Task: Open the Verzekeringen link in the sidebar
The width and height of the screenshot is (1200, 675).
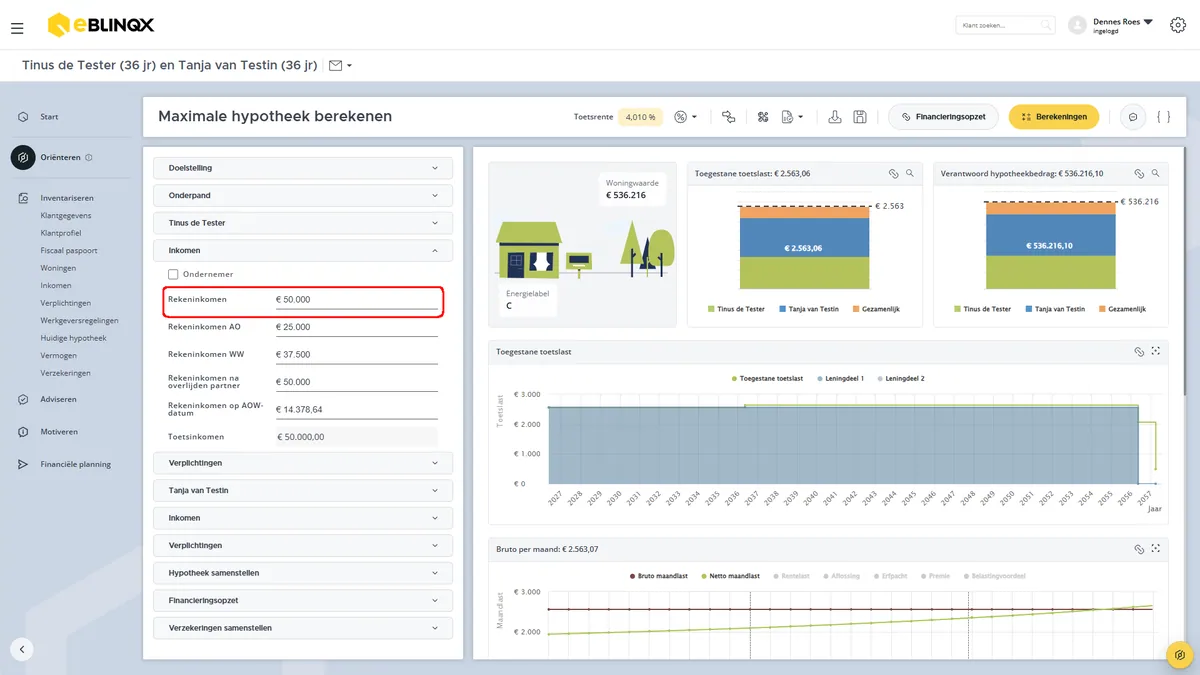Action: (66, 373)
